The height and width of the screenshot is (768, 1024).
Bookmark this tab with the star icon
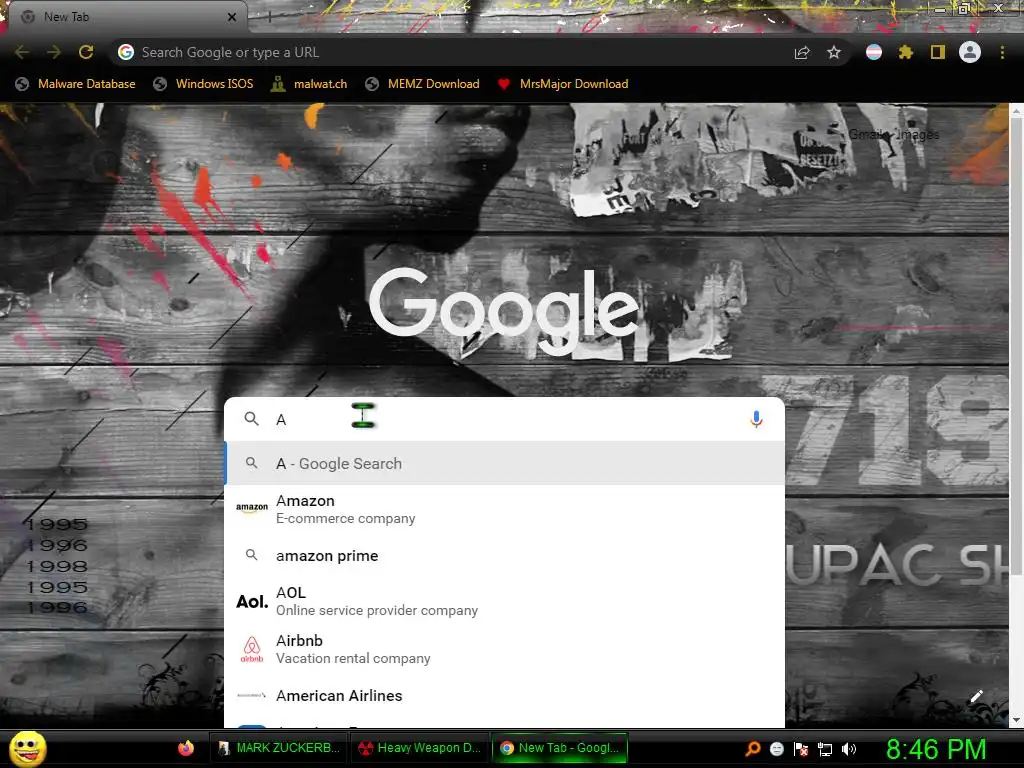pyautogui.click(x=834, y=52)
